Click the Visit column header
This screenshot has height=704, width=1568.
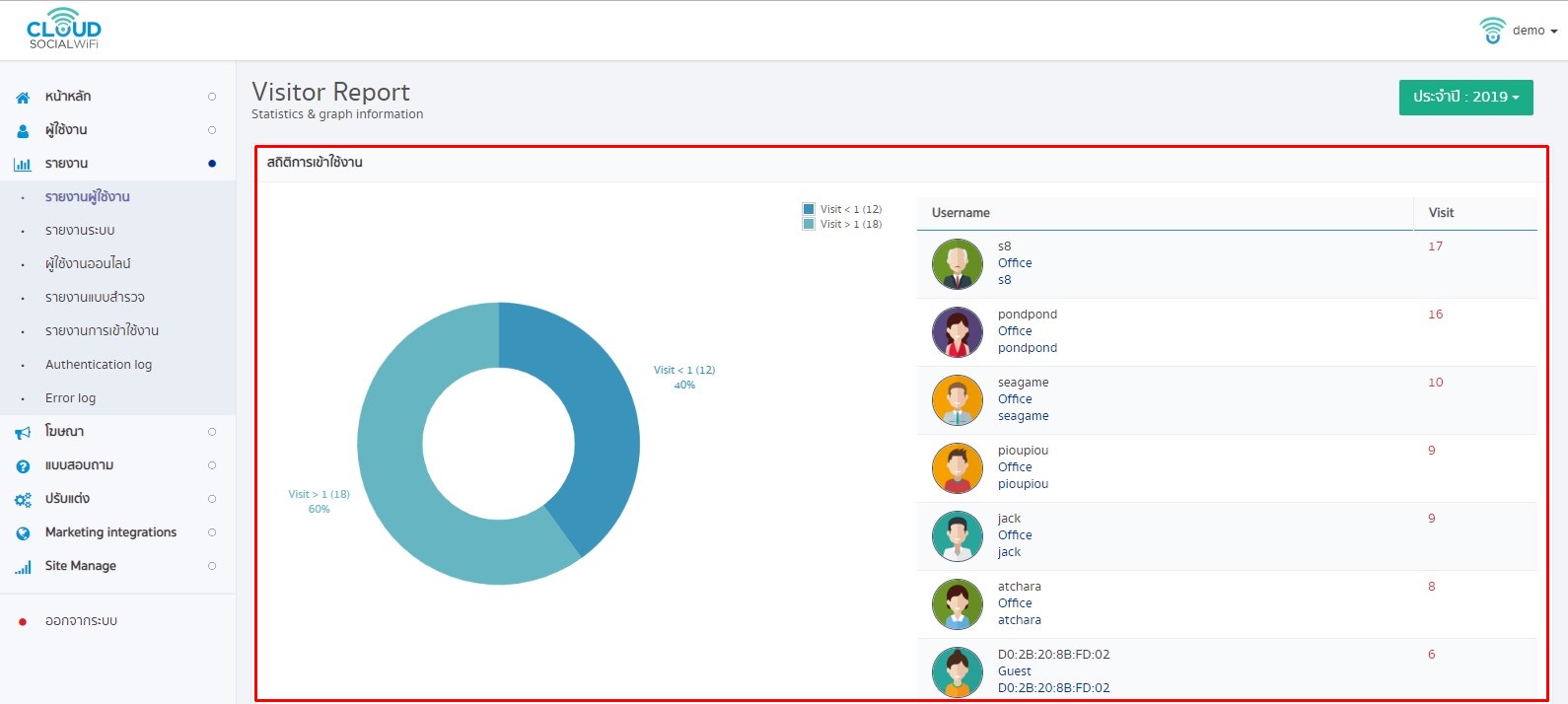(1441, 213)
